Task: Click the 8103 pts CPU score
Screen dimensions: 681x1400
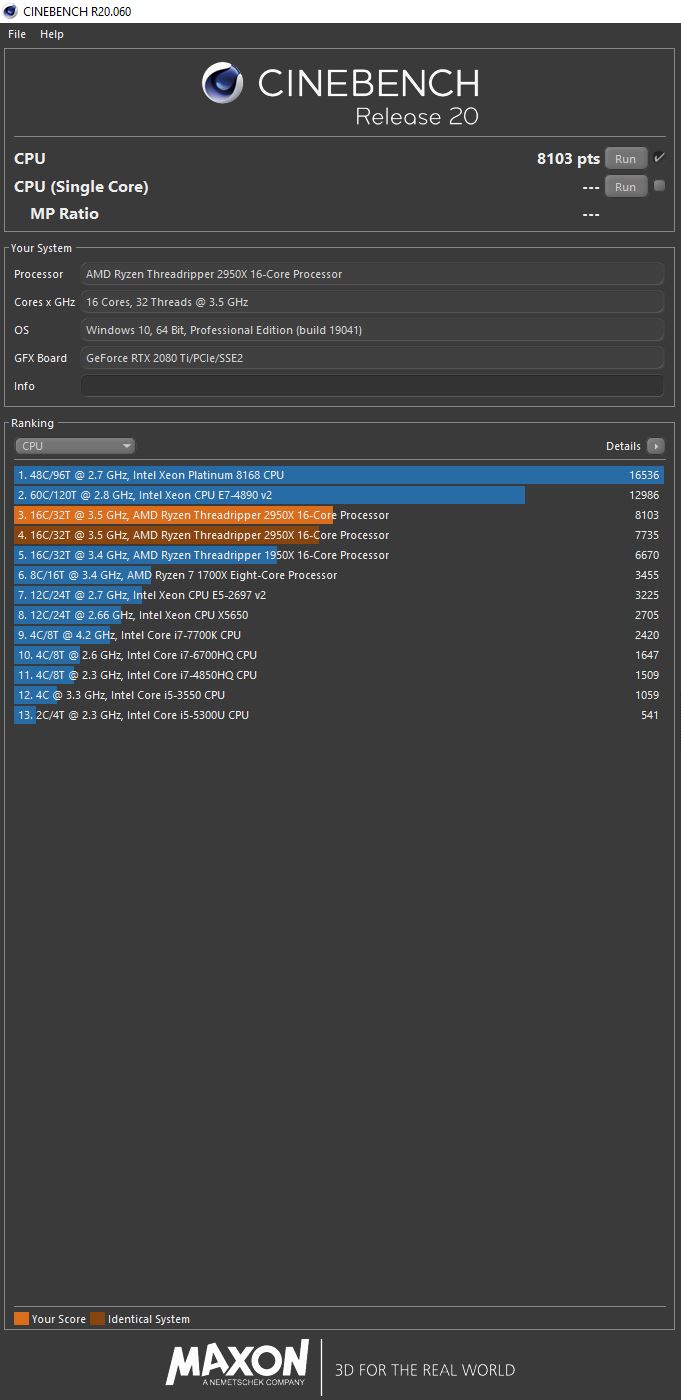Action: (x=568, y=158)
